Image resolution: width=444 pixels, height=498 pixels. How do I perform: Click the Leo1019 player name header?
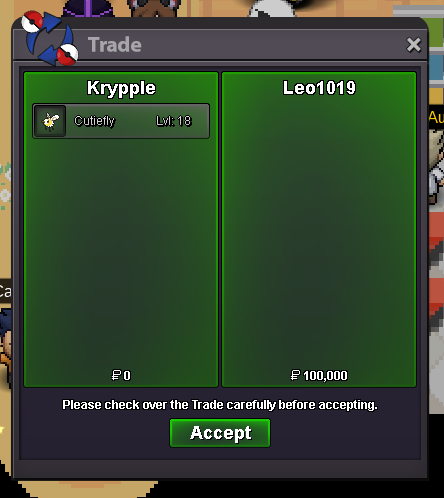pyautogui.click(x=319, y=88)
